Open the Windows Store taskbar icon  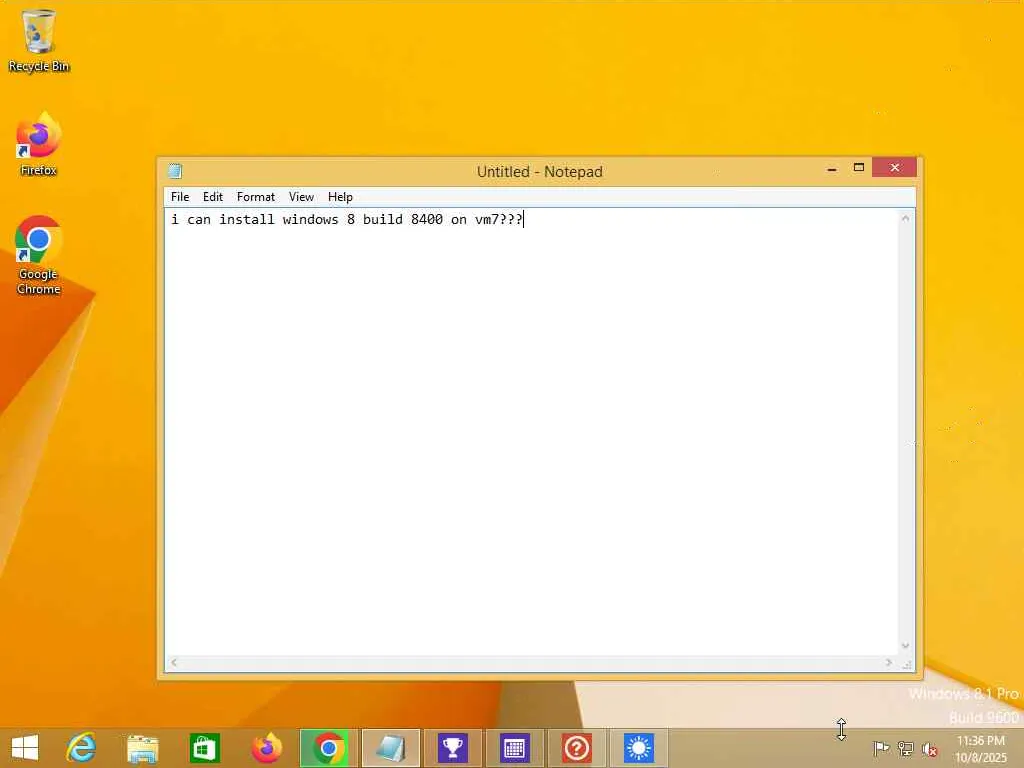204,748
